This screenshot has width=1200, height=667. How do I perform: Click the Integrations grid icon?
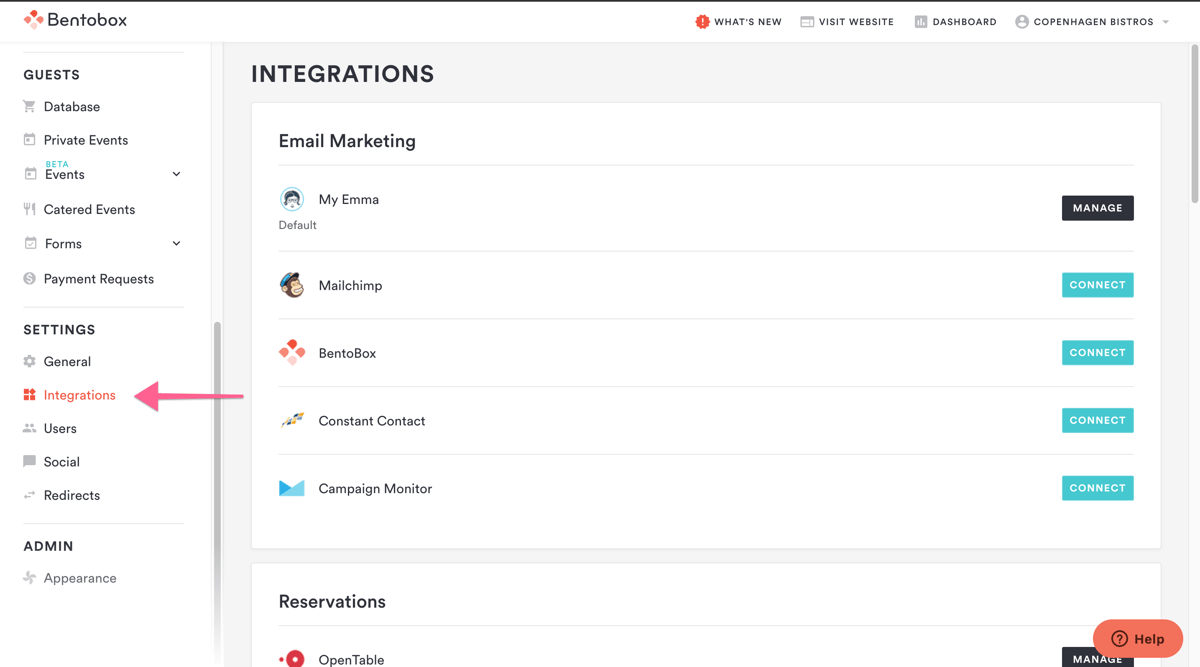[x=29, y=395]
